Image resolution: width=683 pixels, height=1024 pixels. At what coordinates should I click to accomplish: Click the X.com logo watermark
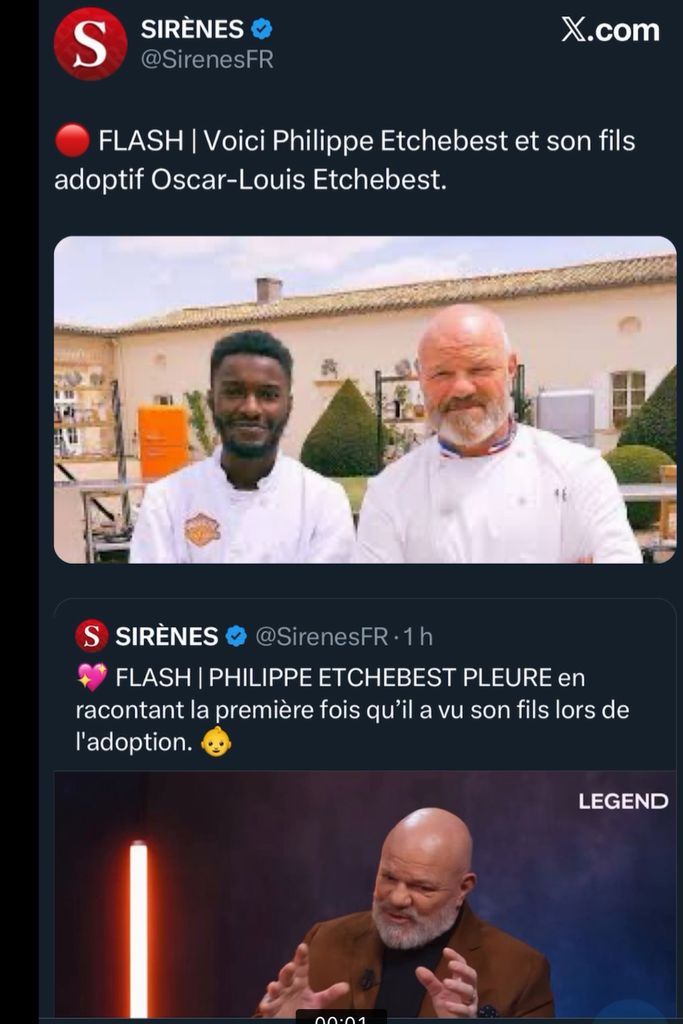tap(610, 30)
